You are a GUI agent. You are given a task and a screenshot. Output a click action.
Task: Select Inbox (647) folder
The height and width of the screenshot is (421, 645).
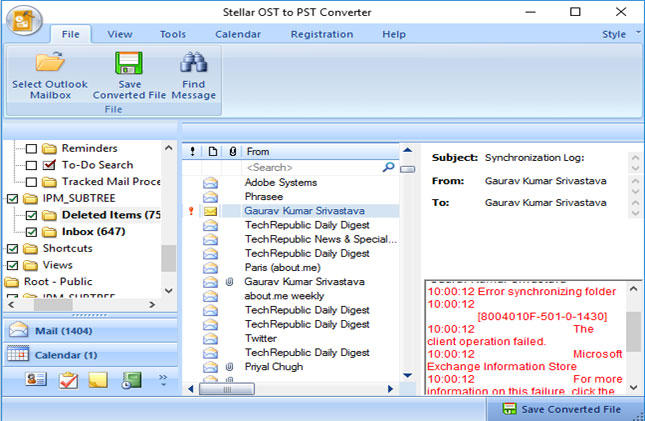(93, 232)
